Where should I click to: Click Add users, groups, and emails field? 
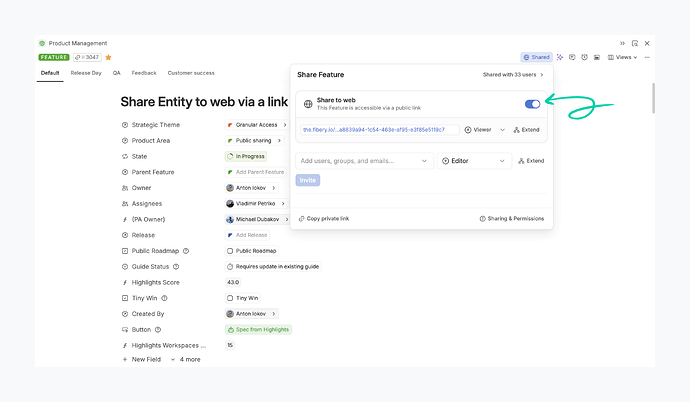(x=364, y=161)
